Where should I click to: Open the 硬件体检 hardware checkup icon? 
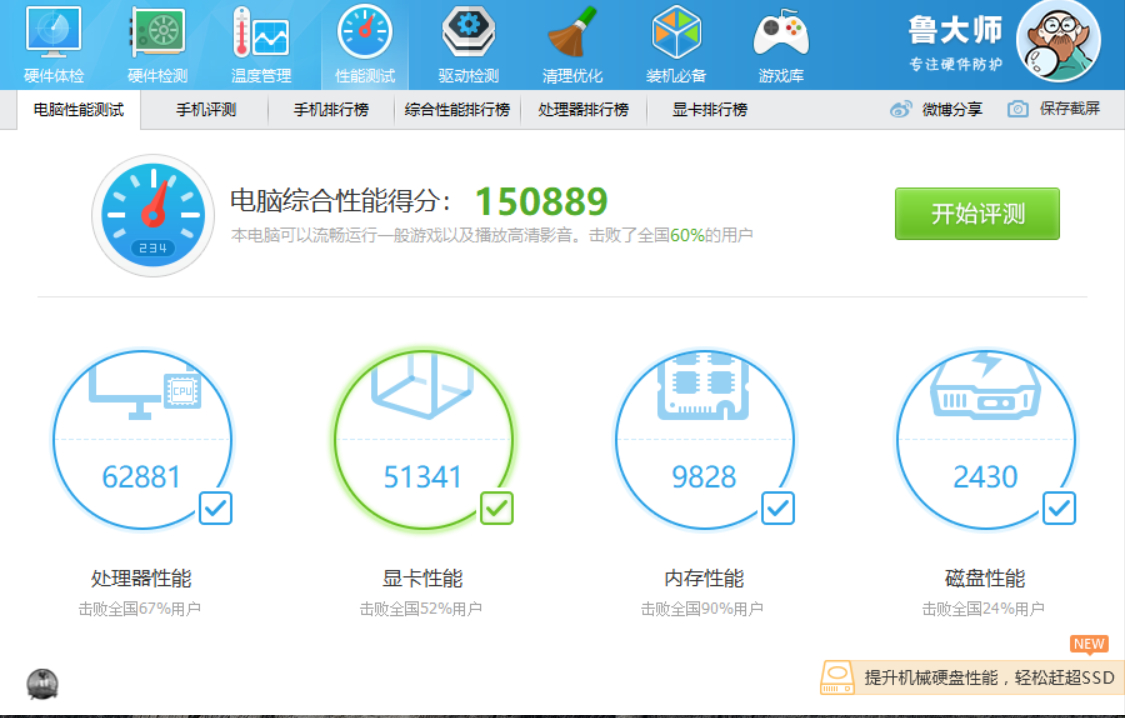point(54,33)
